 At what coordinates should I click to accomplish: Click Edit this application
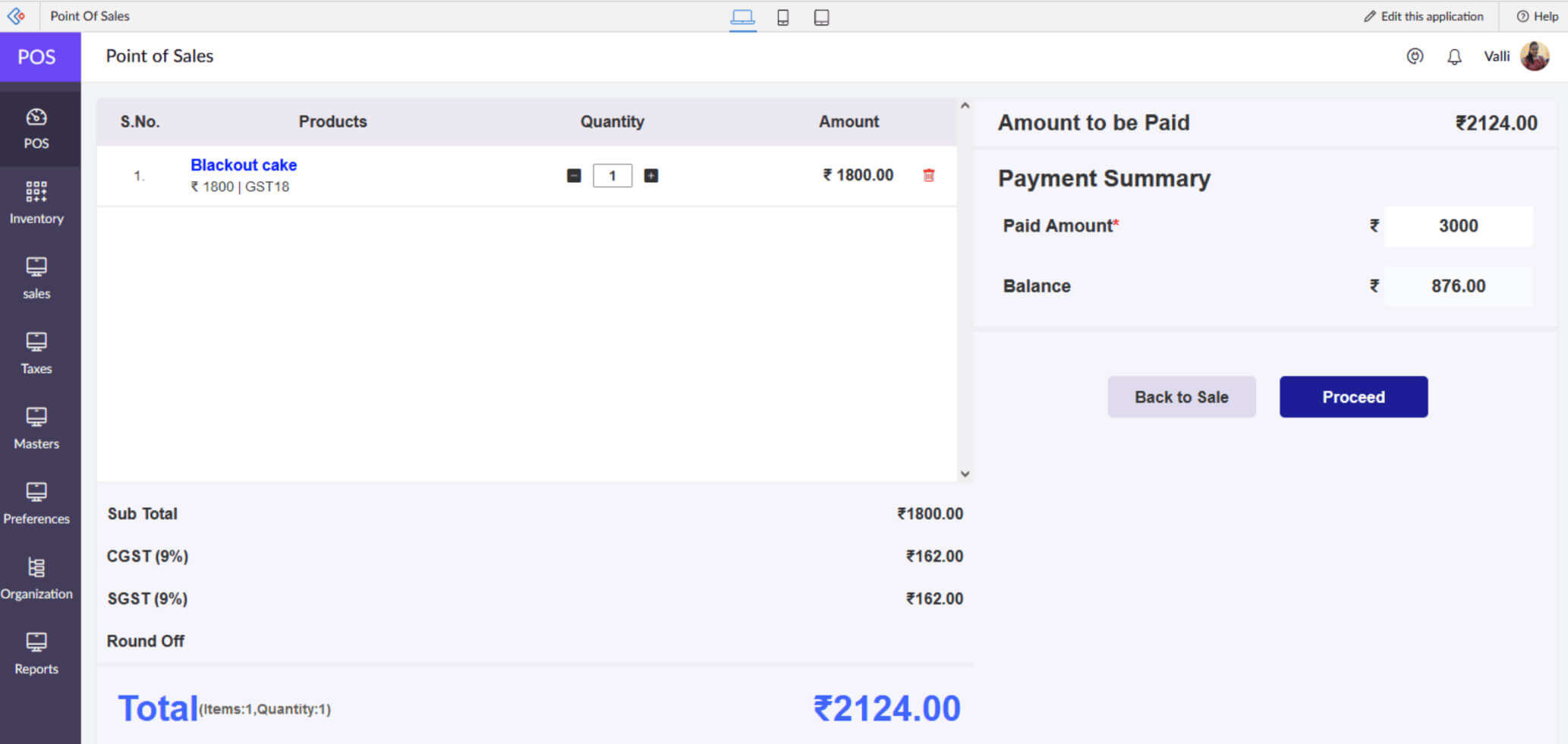point(1425,16)
